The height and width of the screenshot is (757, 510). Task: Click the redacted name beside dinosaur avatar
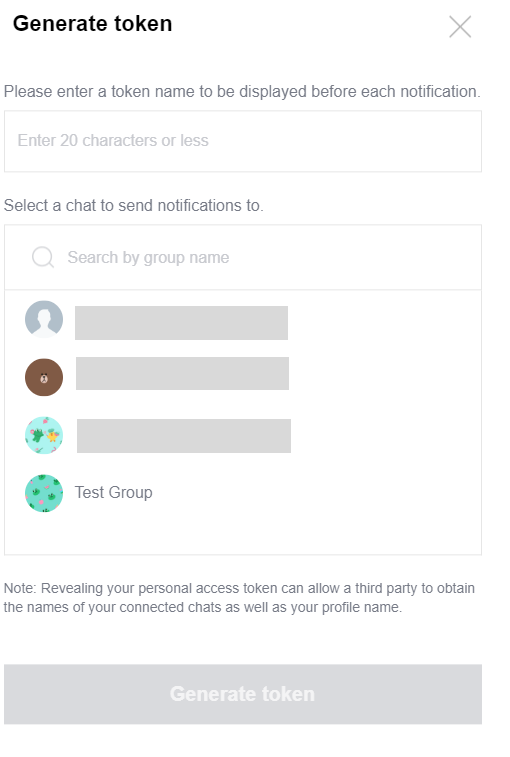coord(184,435)
